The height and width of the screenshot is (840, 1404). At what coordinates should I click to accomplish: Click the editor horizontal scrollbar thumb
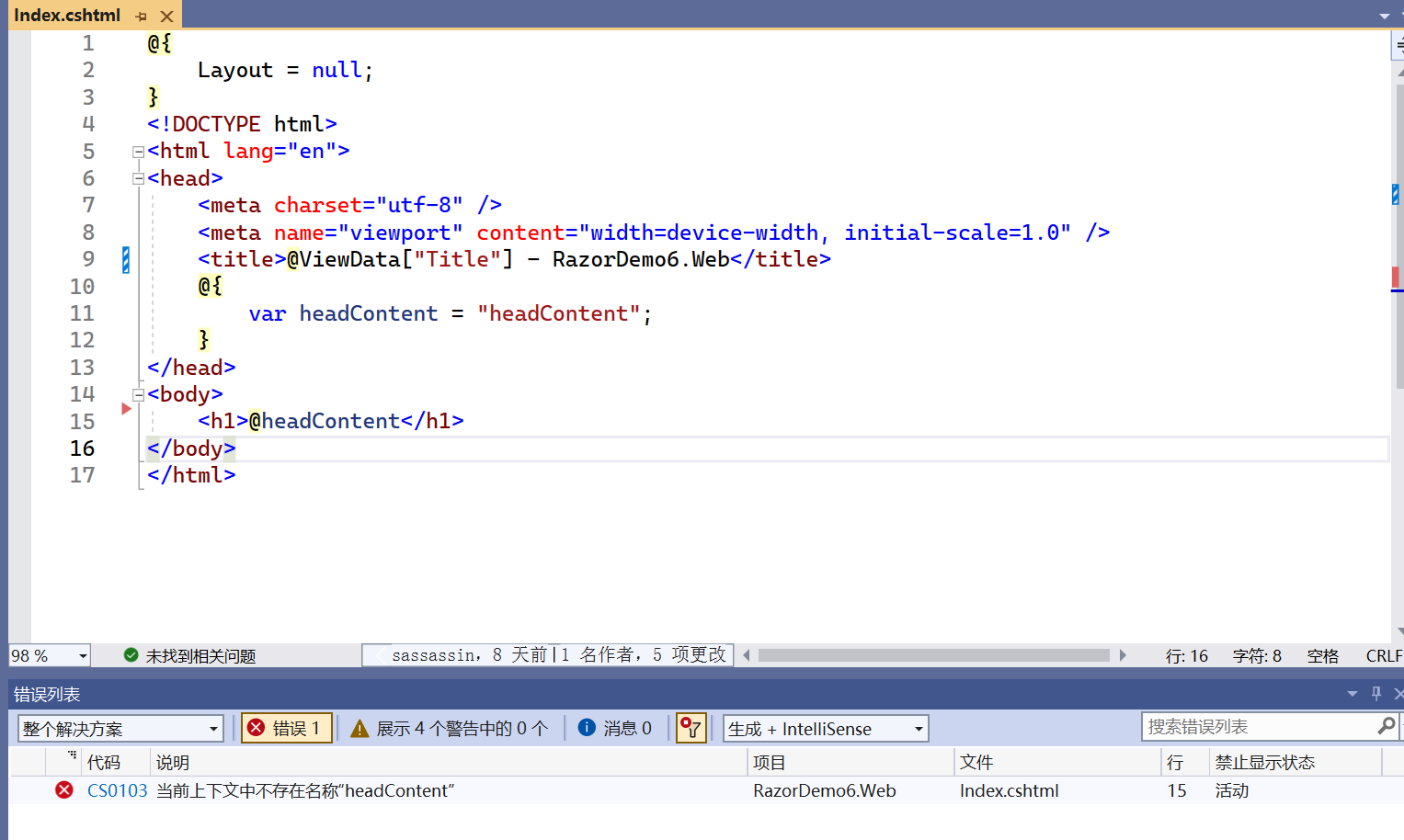point(933,655)
